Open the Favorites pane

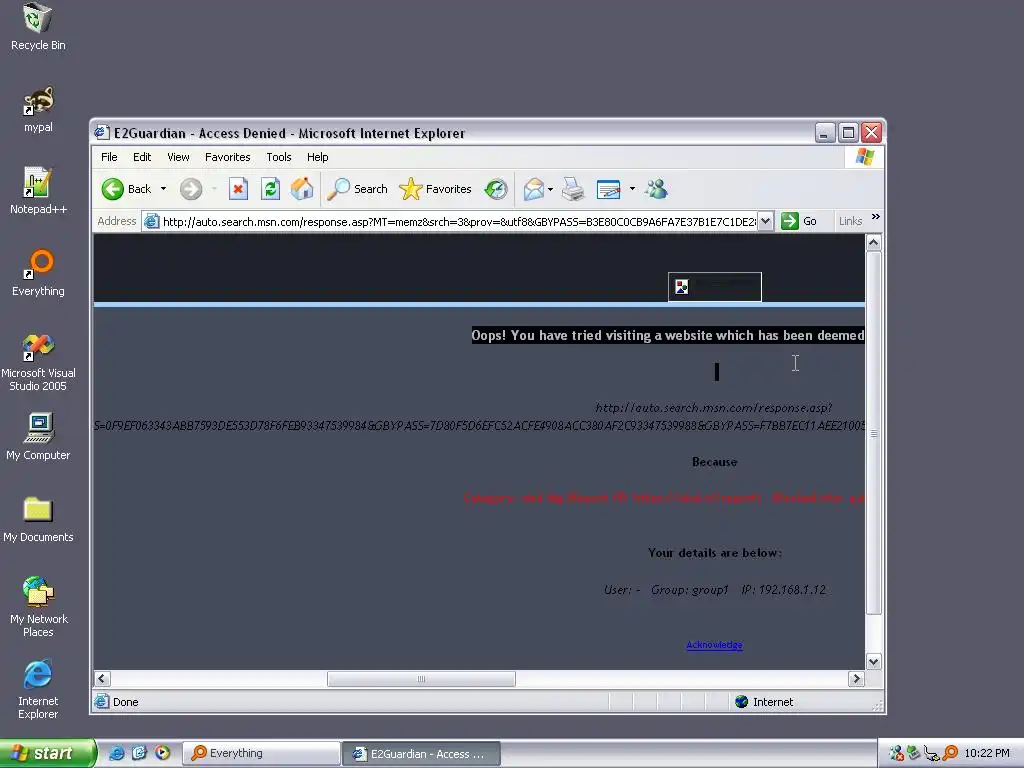click(x=436, y=189)
